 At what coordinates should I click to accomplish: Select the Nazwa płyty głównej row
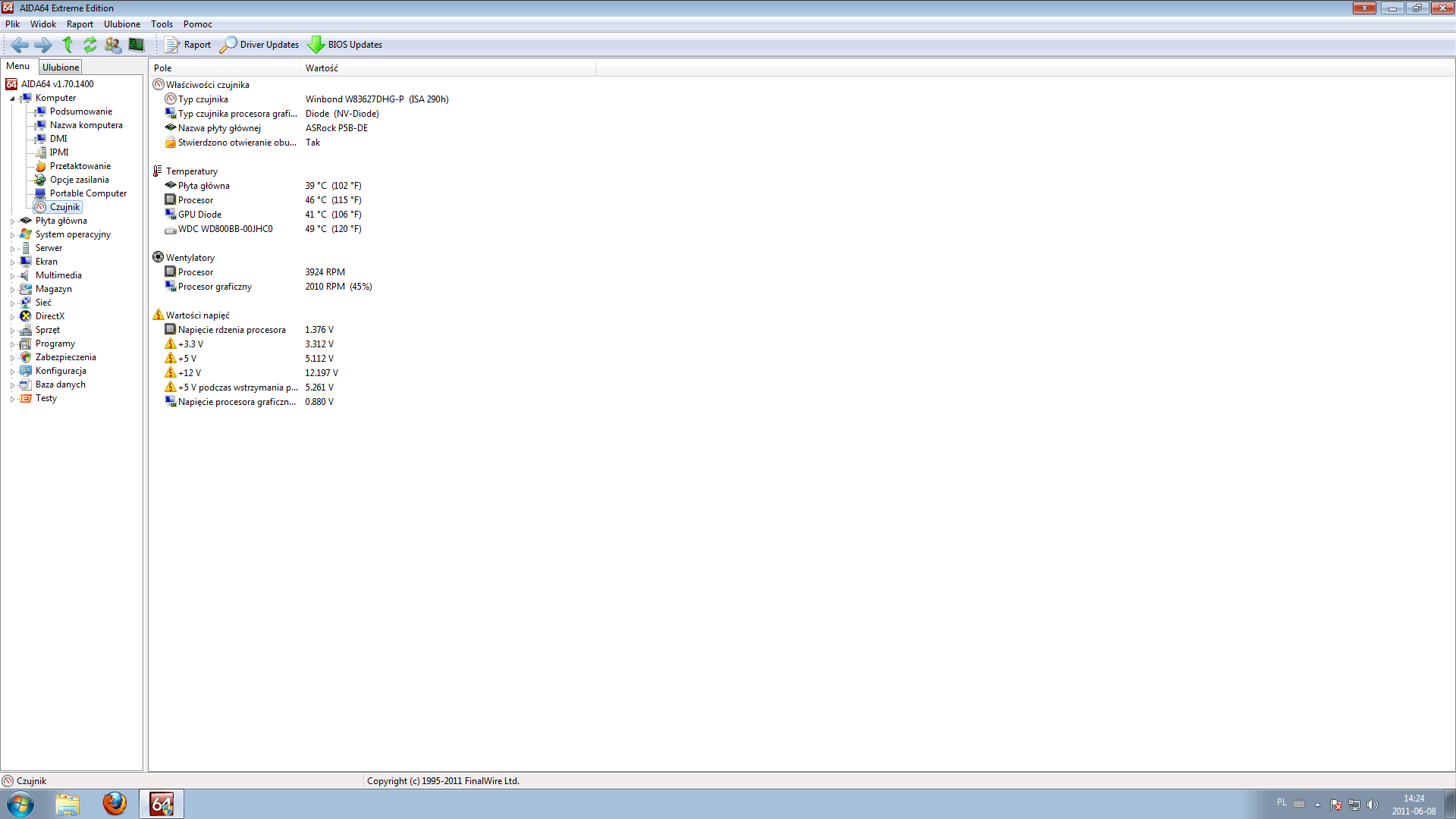click(x=267, y=128)
